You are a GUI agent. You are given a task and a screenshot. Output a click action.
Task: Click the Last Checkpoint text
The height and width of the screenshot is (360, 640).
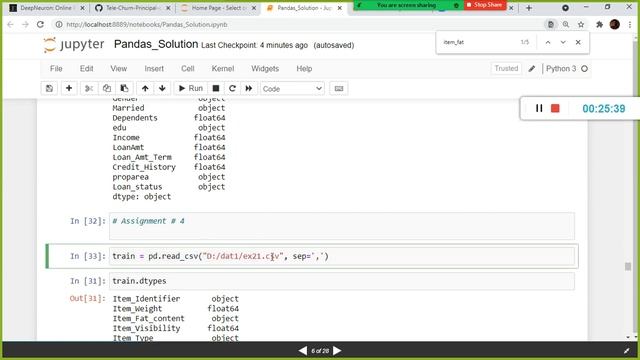254,45
